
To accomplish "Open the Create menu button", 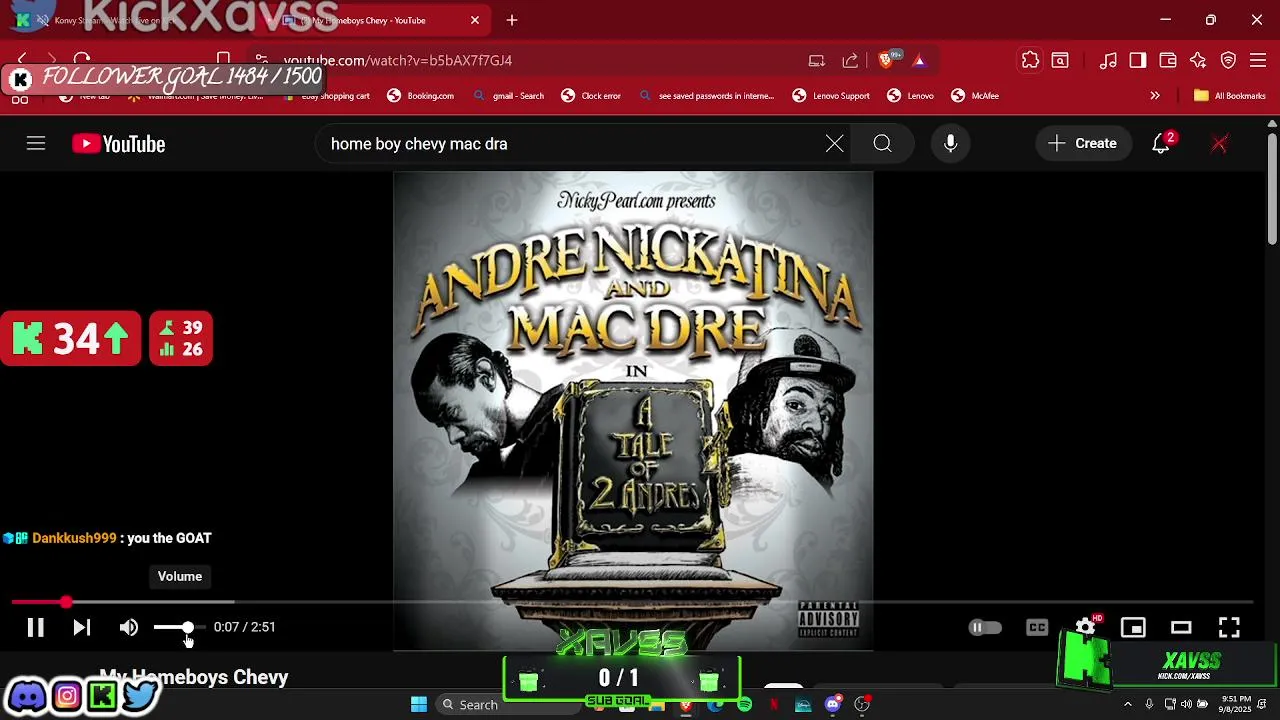I will (x=1083, y=144).
